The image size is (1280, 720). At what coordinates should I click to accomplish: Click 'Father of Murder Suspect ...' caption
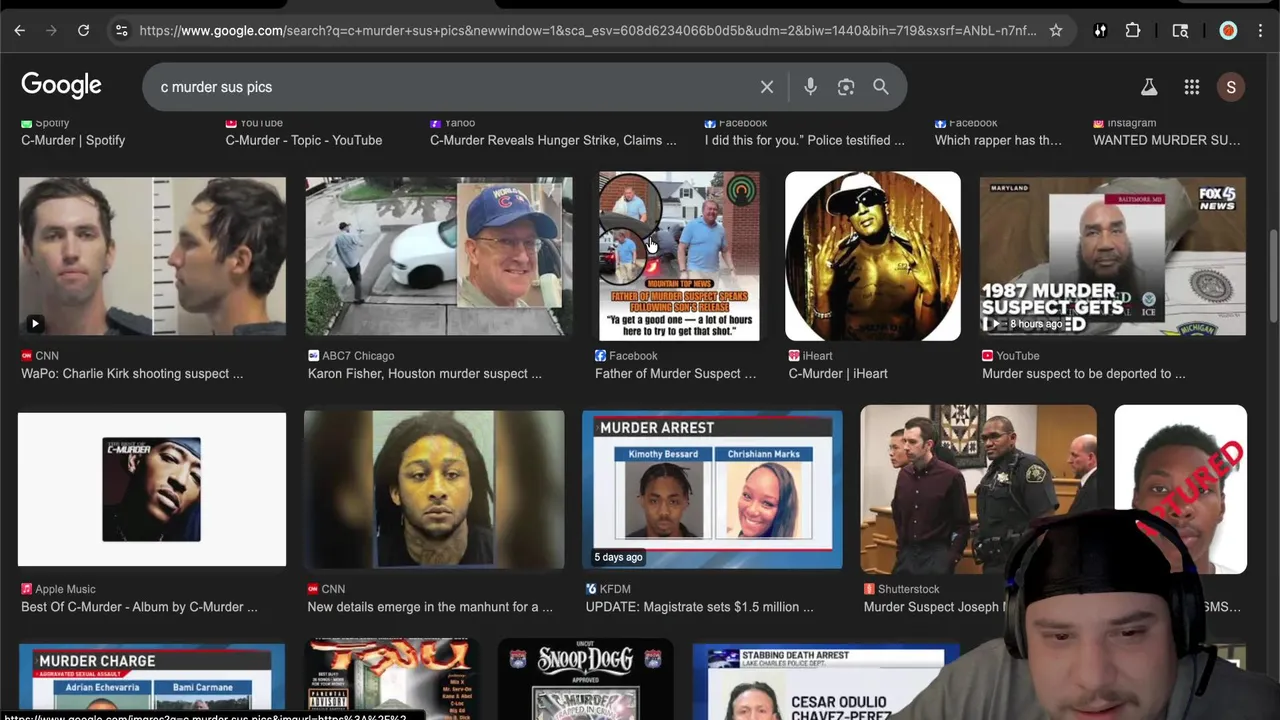676,373
